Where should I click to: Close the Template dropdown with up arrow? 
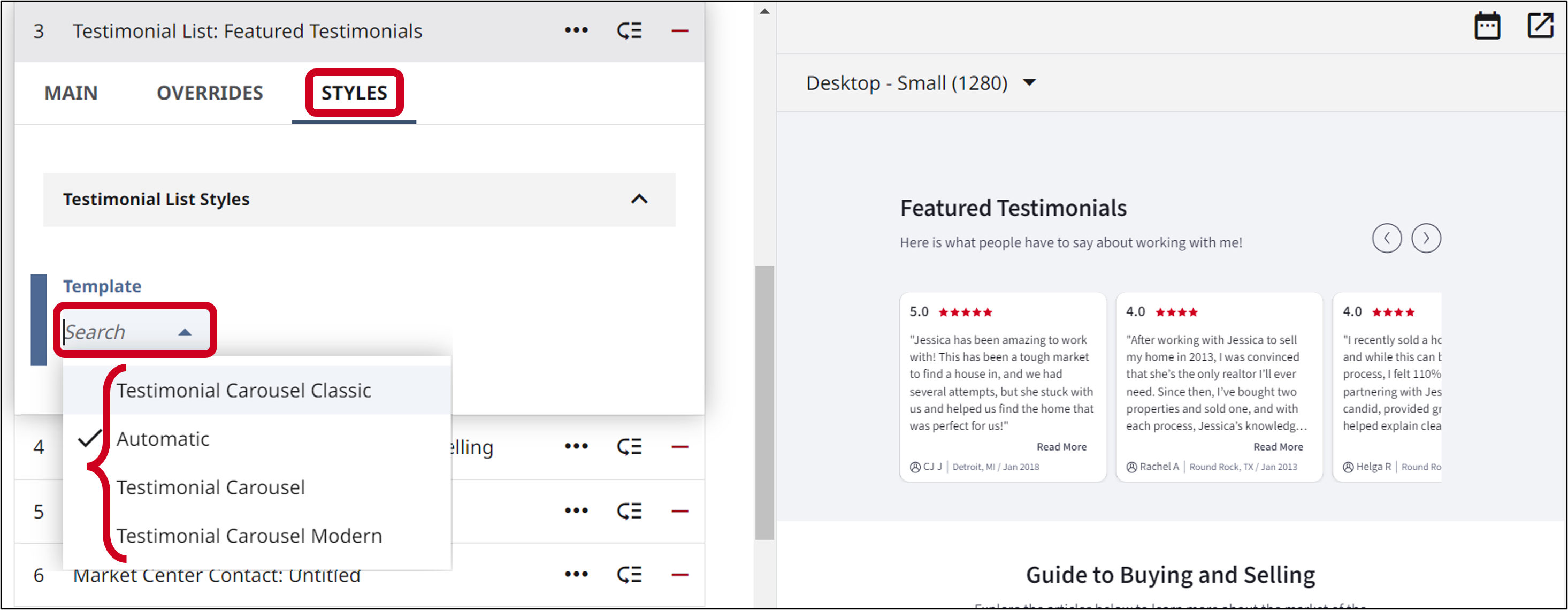(x=185, y=332)
